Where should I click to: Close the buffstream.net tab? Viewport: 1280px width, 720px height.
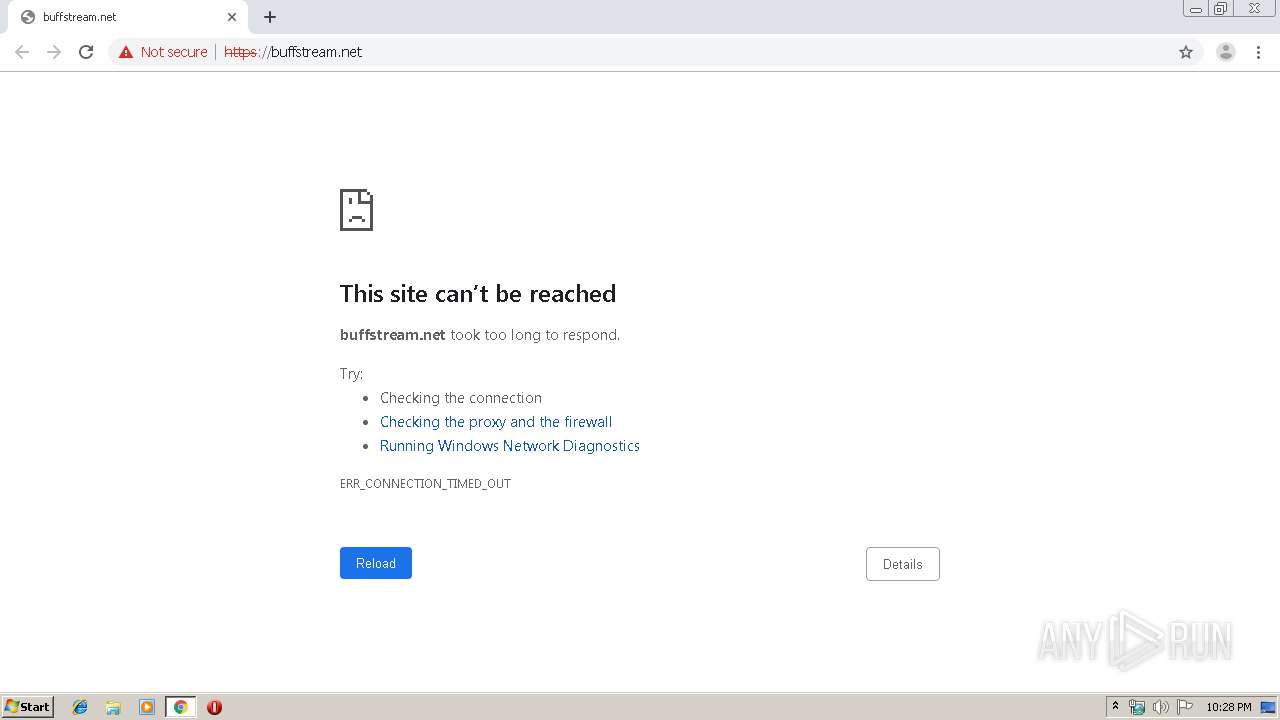pos(232,17)
